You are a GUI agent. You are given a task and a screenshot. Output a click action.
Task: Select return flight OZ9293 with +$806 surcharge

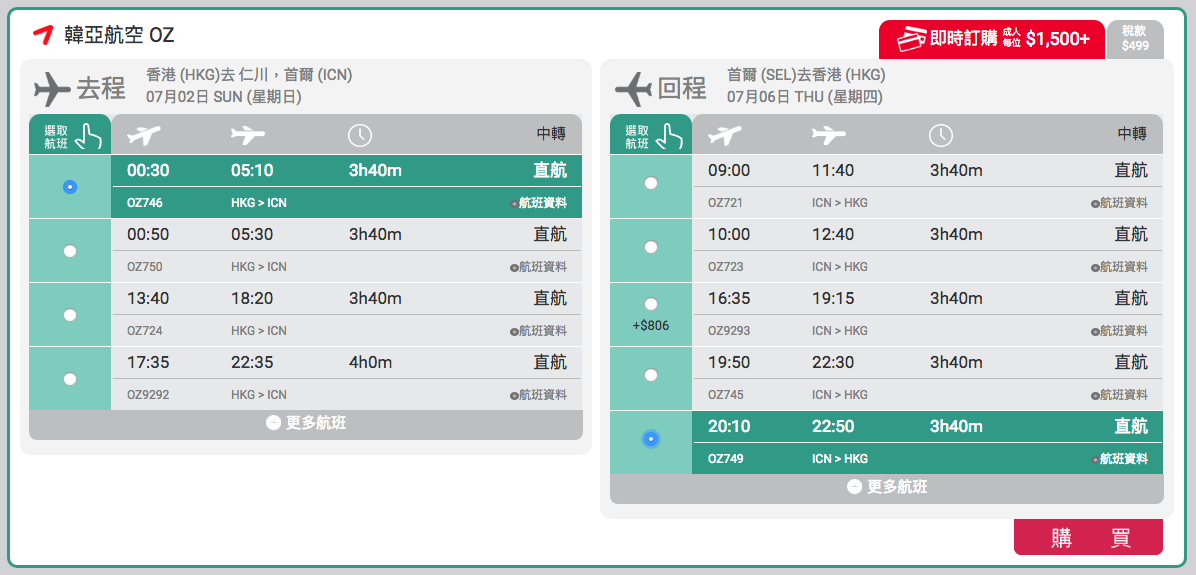(651, 304)
